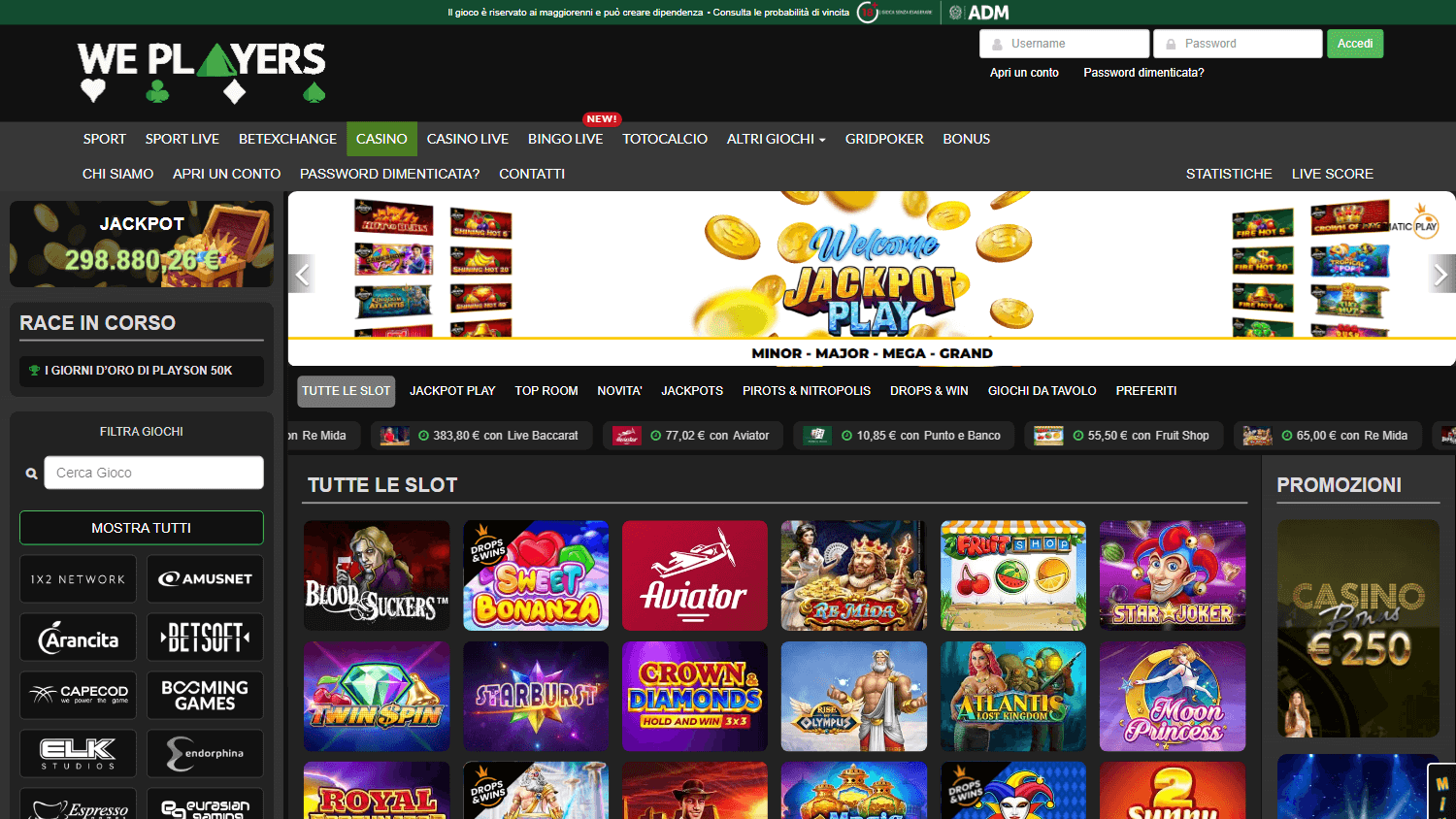This screenshot has height=819, width=1456.
Task: Switch to Novita' tab
Action: point(619,391)
